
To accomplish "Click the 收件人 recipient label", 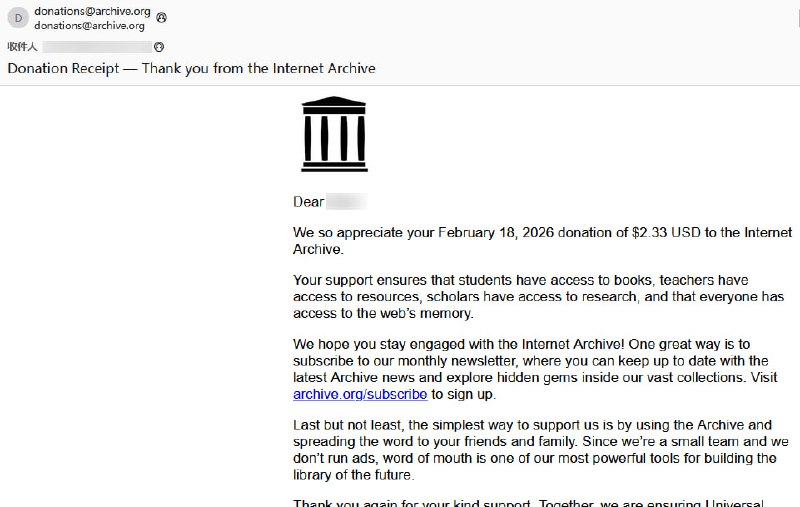I will [22, 47].
